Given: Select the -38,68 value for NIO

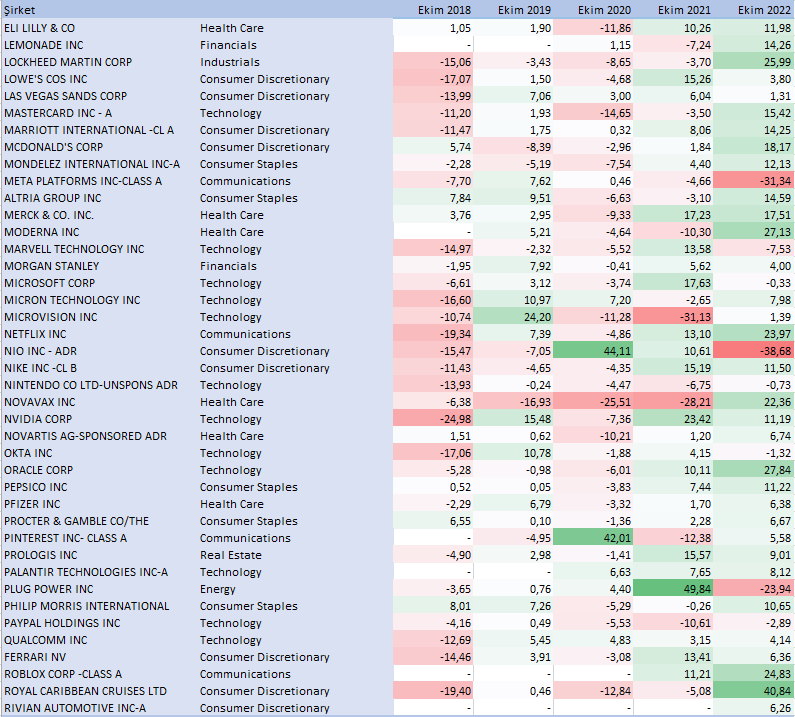Looking at the screenshot, I should click(752, 351).
